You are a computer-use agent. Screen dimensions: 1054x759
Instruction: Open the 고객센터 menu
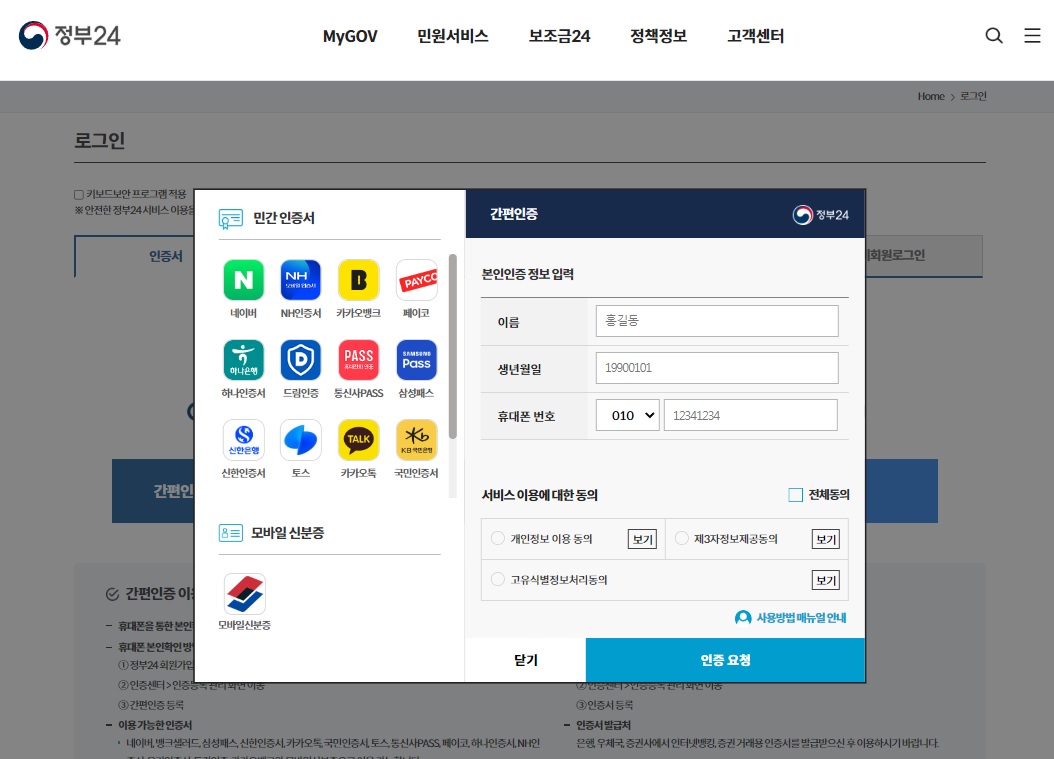(x=756, y=36)
